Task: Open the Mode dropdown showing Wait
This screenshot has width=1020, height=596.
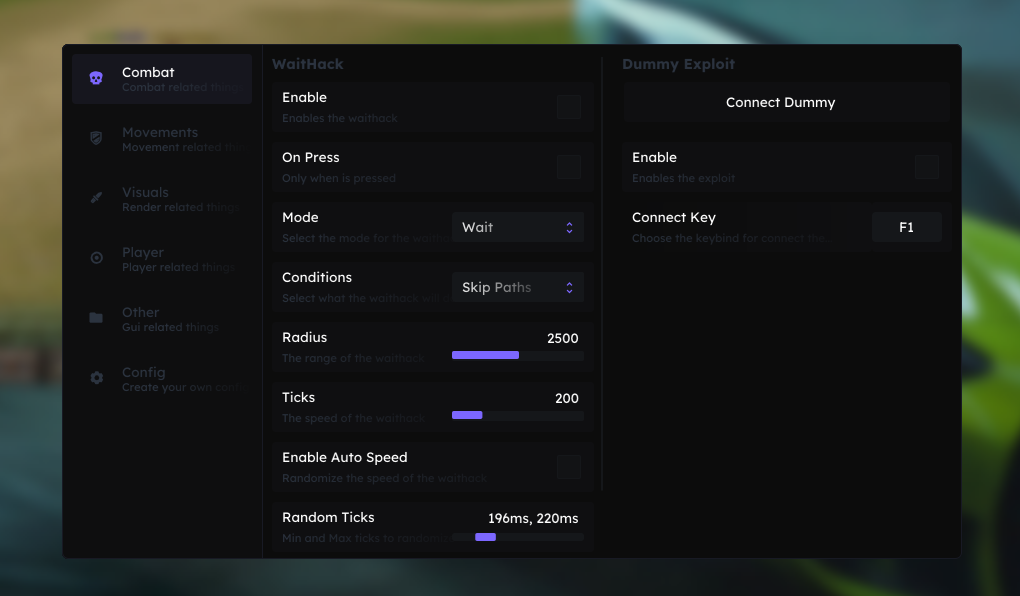Action: [517, 227]
